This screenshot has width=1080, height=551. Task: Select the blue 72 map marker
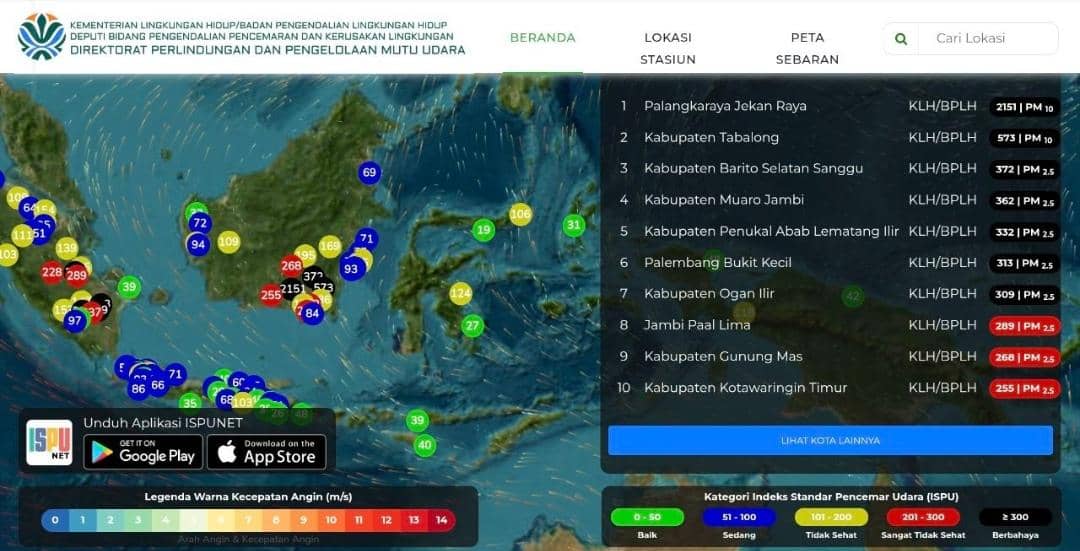[x=200, y=223]
